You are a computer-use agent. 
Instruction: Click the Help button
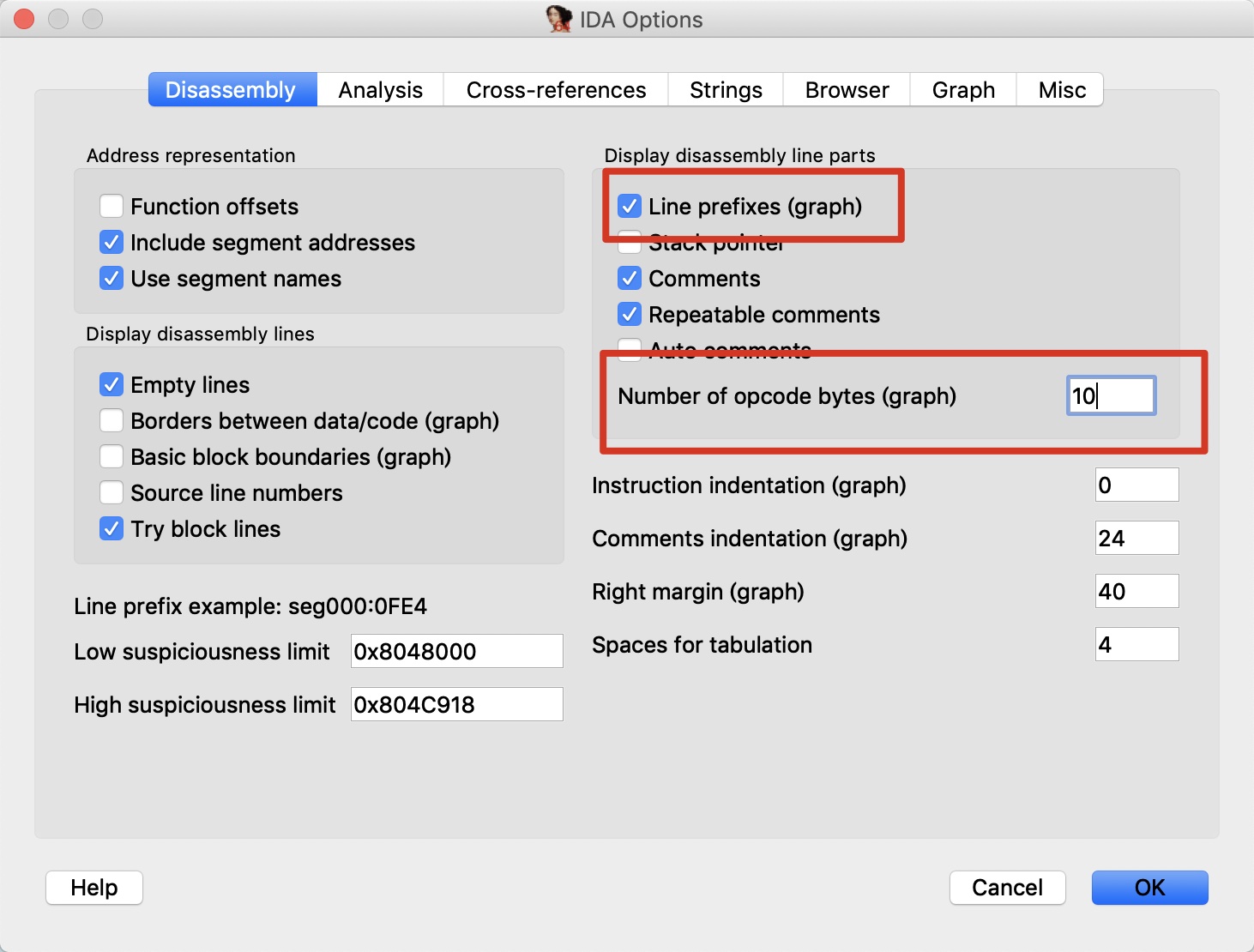pyautogui.click(x=94, y=888)
